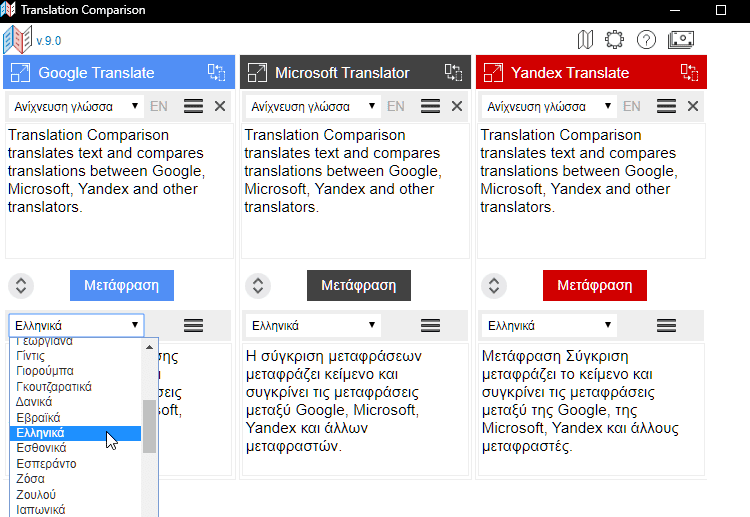Click the EN language label in Microsoft panel
The image size is (750, 517).
point(396,106)
